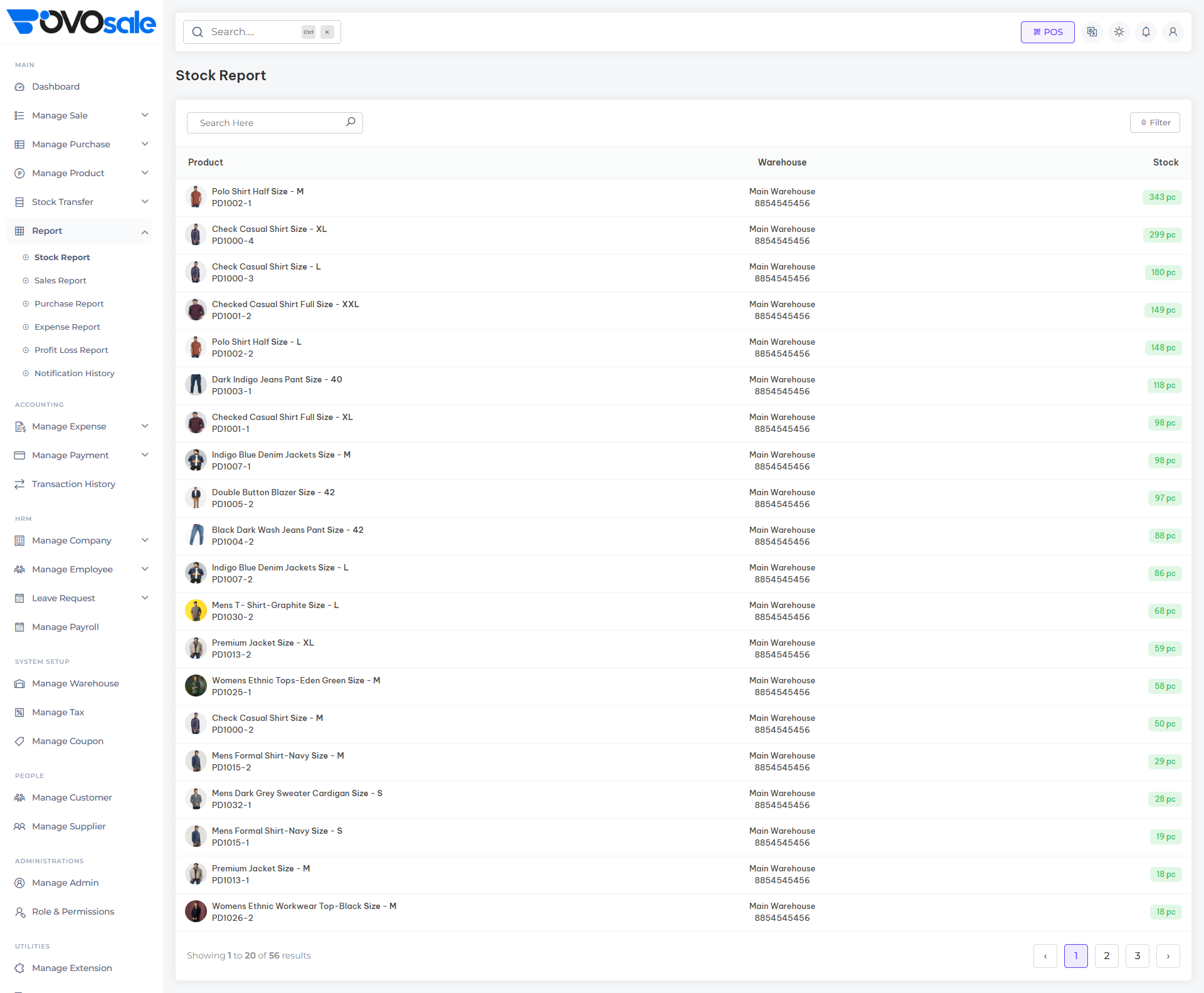
Task: Click the Manage Supplier icon
Action: (x=19, y=826)
